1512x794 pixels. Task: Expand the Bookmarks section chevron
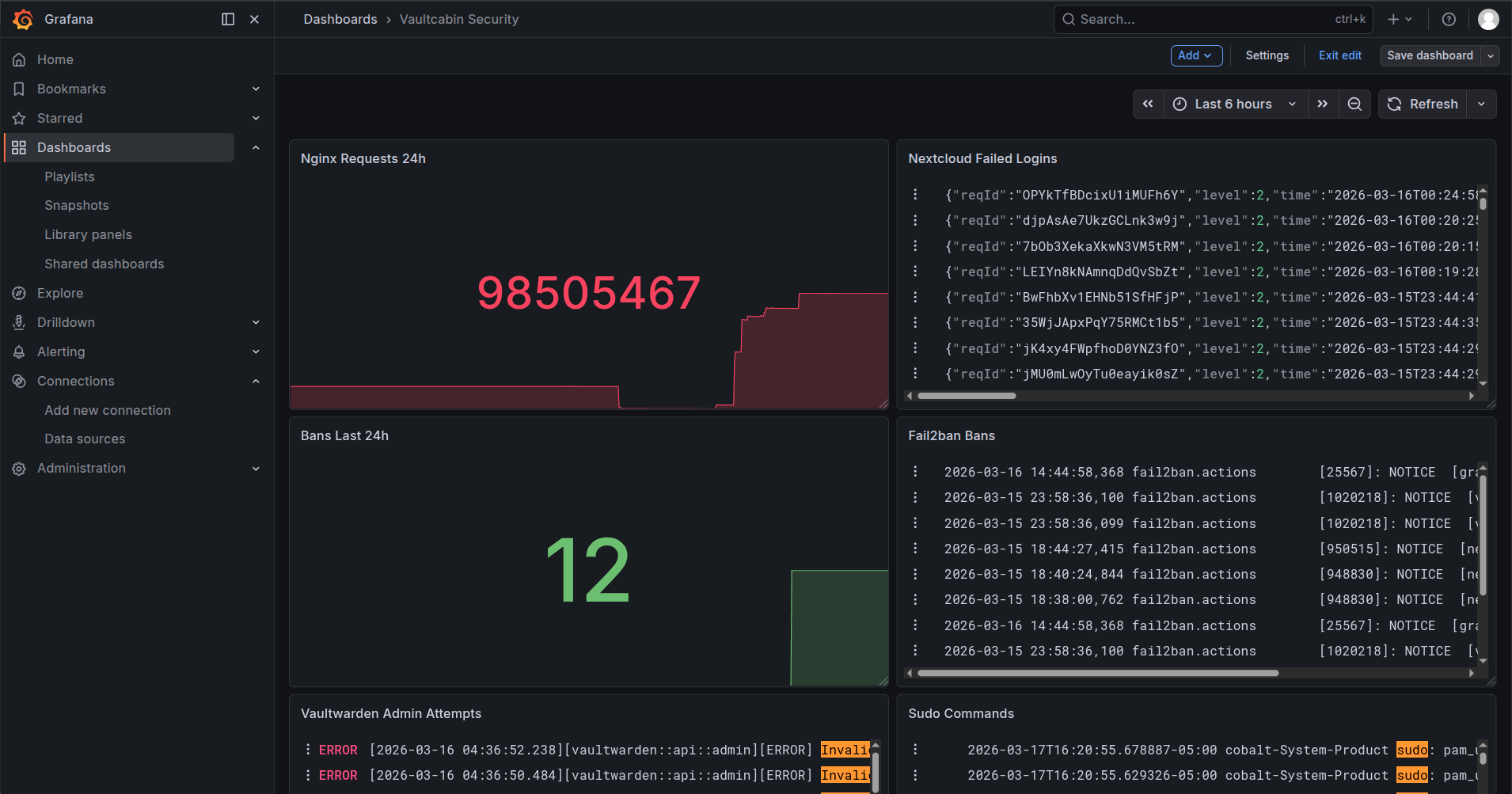click(x=256, y=89)
